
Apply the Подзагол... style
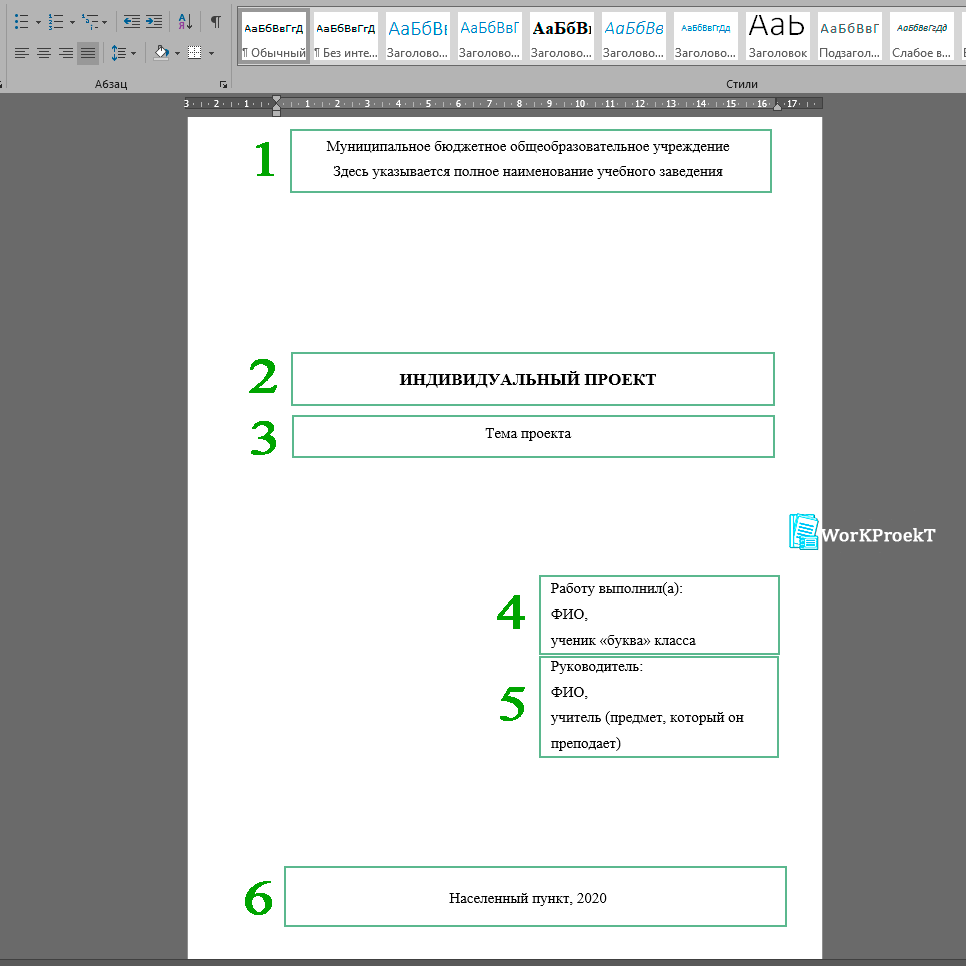click(x=850, y=36)
